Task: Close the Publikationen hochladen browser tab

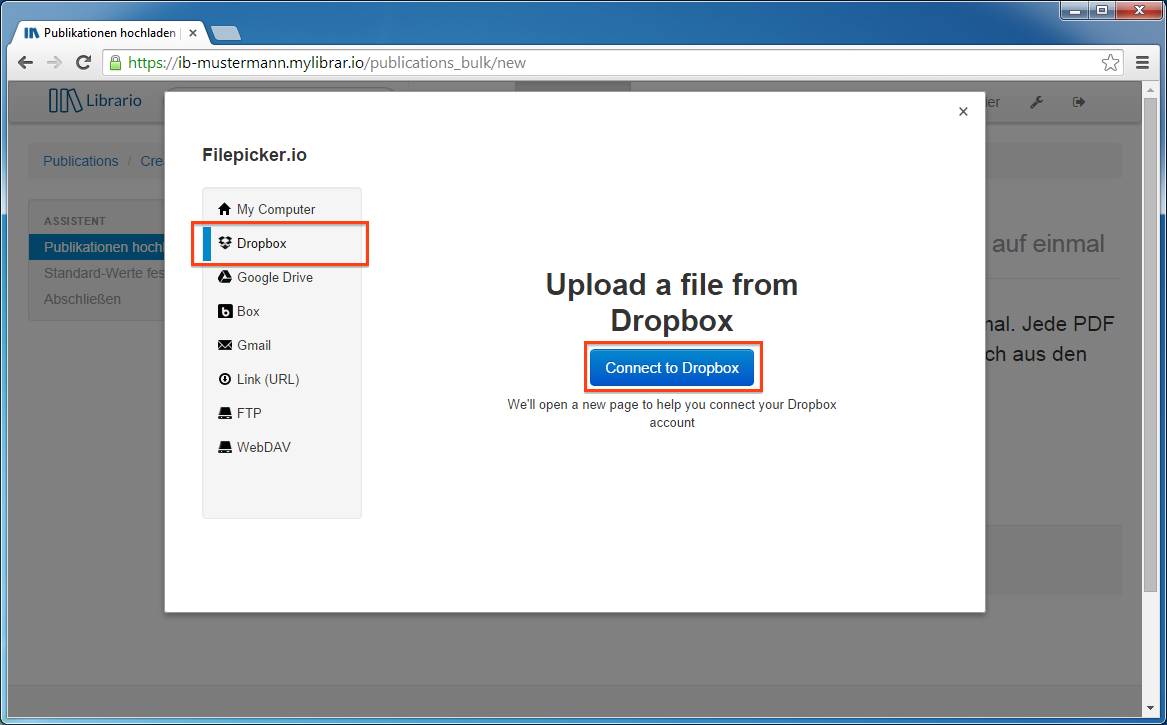Action: (x=193, y=33)
